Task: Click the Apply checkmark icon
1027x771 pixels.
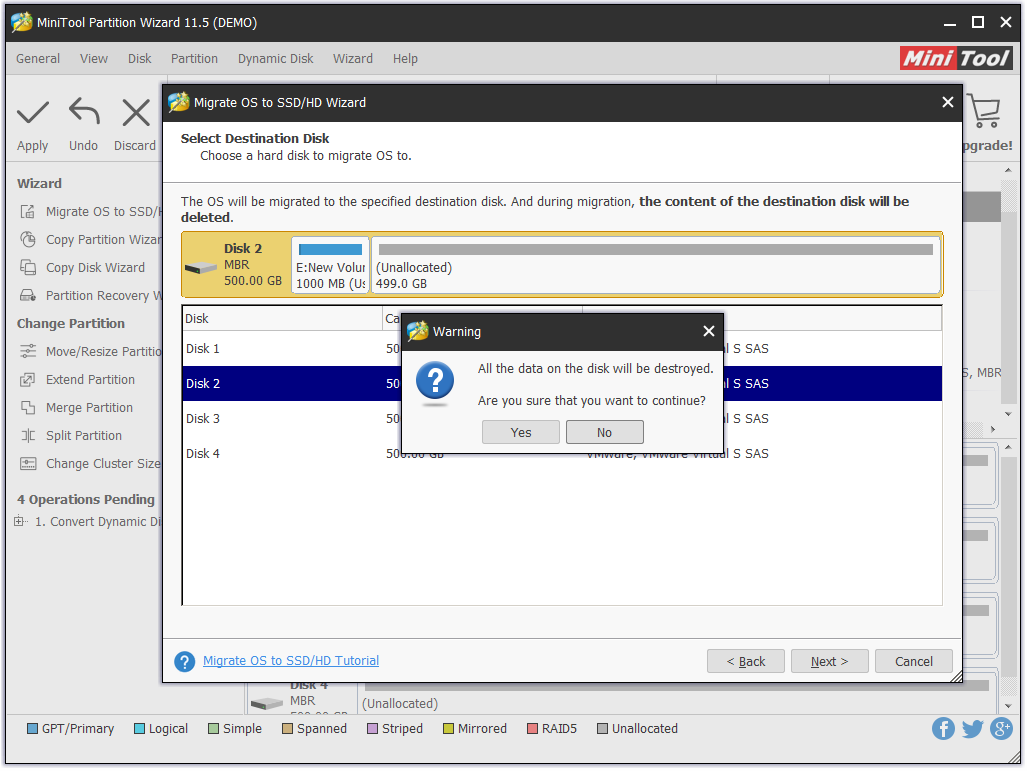Action: (x=32, y=113)
